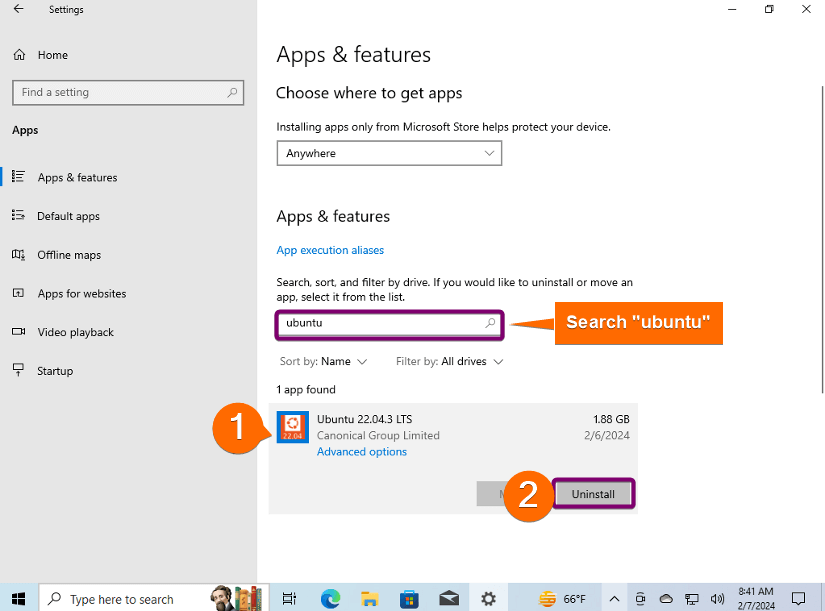Click the magnifier icon in Find a setting
Image resolution: width=825 pixels, height=611 pixels.
click(232, 93)
